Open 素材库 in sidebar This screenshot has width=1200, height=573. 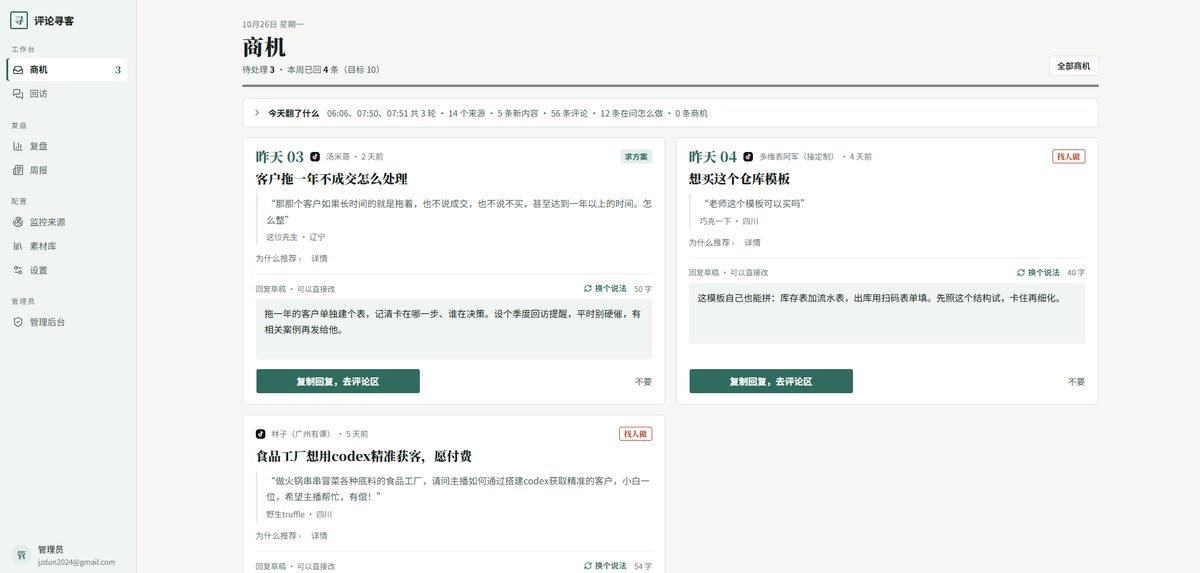coord(66,246)
